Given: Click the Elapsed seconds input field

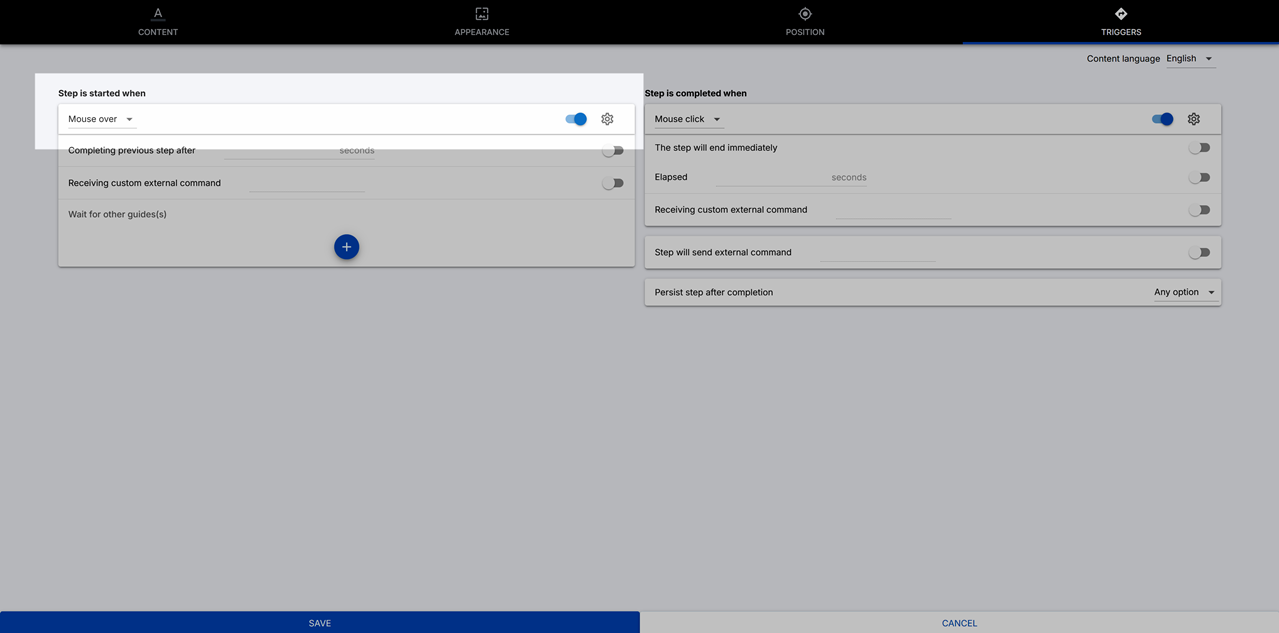Looking at the screenshot, I should (772, 177).
